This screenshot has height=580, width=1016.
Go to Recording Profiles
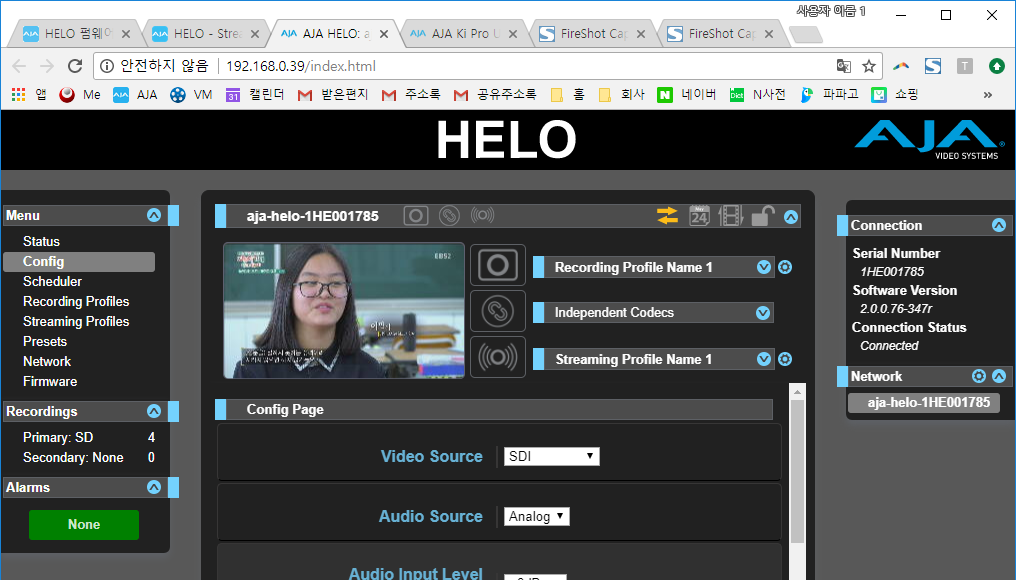[x=76, y=301]
